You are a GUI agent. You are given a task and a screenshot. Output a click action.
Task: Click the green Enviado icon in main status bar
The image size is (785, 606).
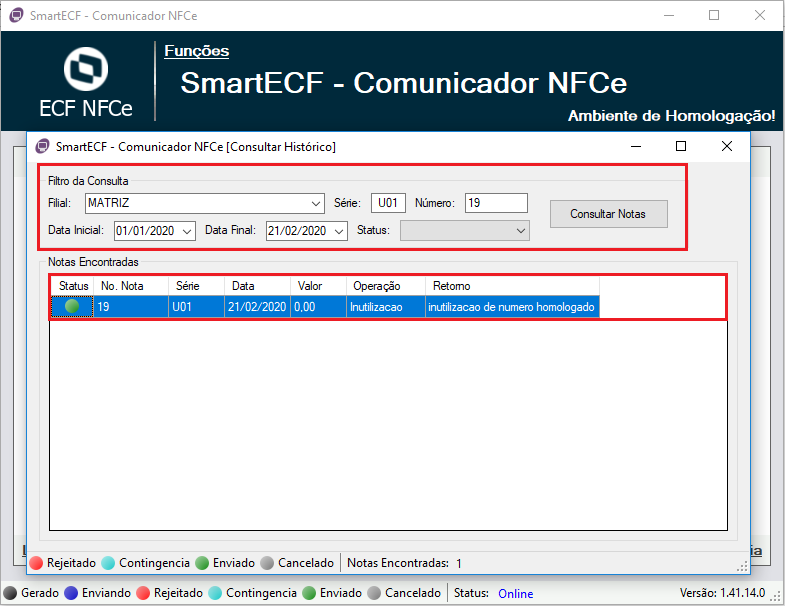click(309, 593)
